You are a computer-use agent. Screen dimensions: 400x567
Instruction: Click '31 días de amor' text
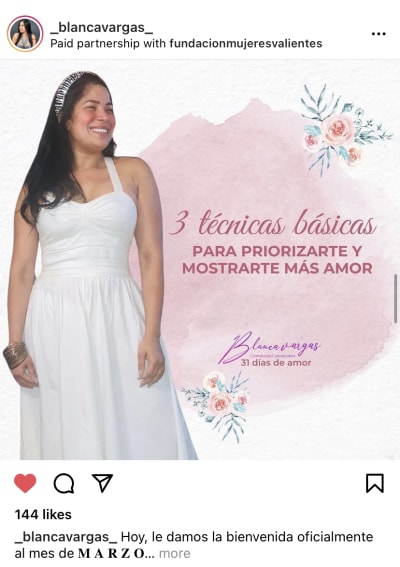point(276,363)
